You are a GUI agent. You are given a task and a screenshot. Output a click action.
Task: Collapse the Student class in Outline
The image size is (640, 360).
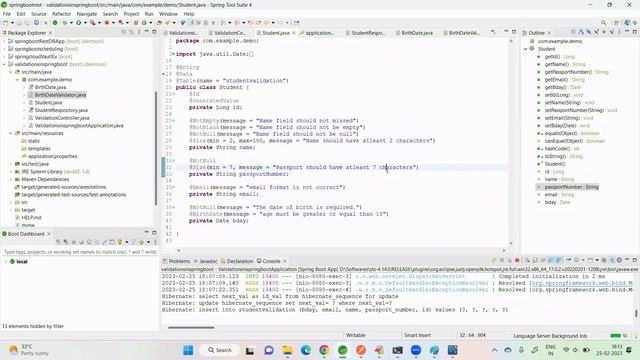point(526,49)
